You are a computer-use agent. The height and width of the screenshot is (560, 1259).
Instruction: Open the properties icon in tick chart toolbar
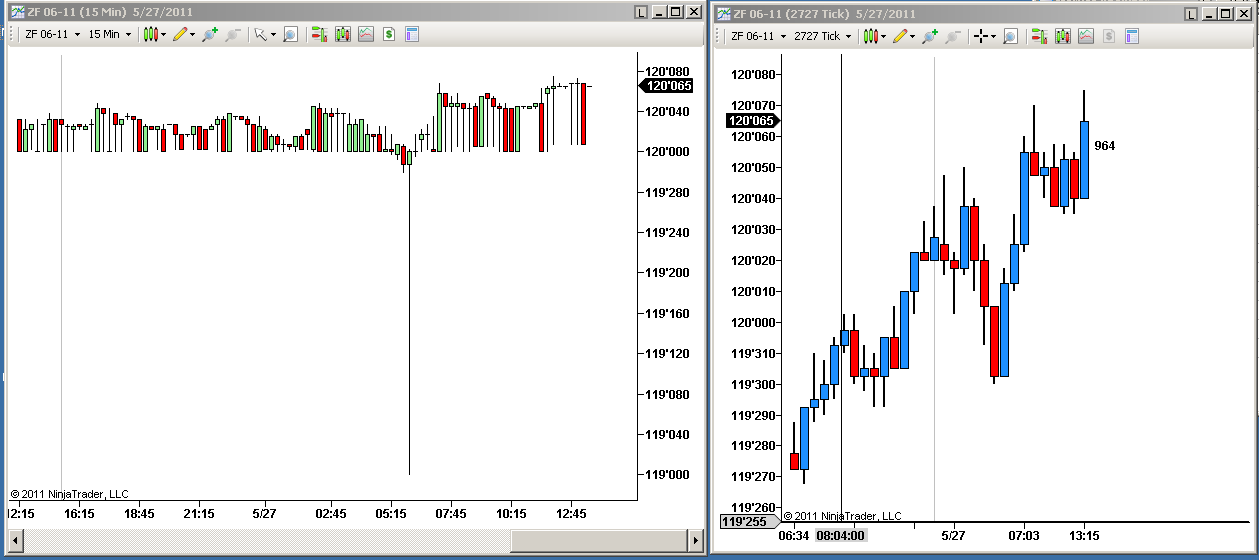coord(1132,36)
